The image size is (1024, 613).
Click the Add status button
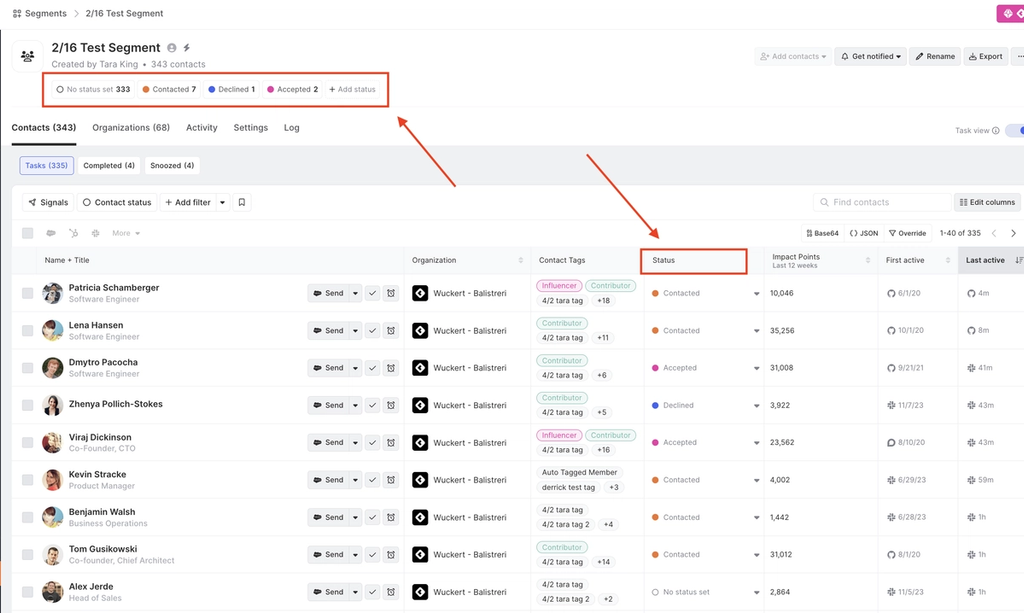(352, 89)
